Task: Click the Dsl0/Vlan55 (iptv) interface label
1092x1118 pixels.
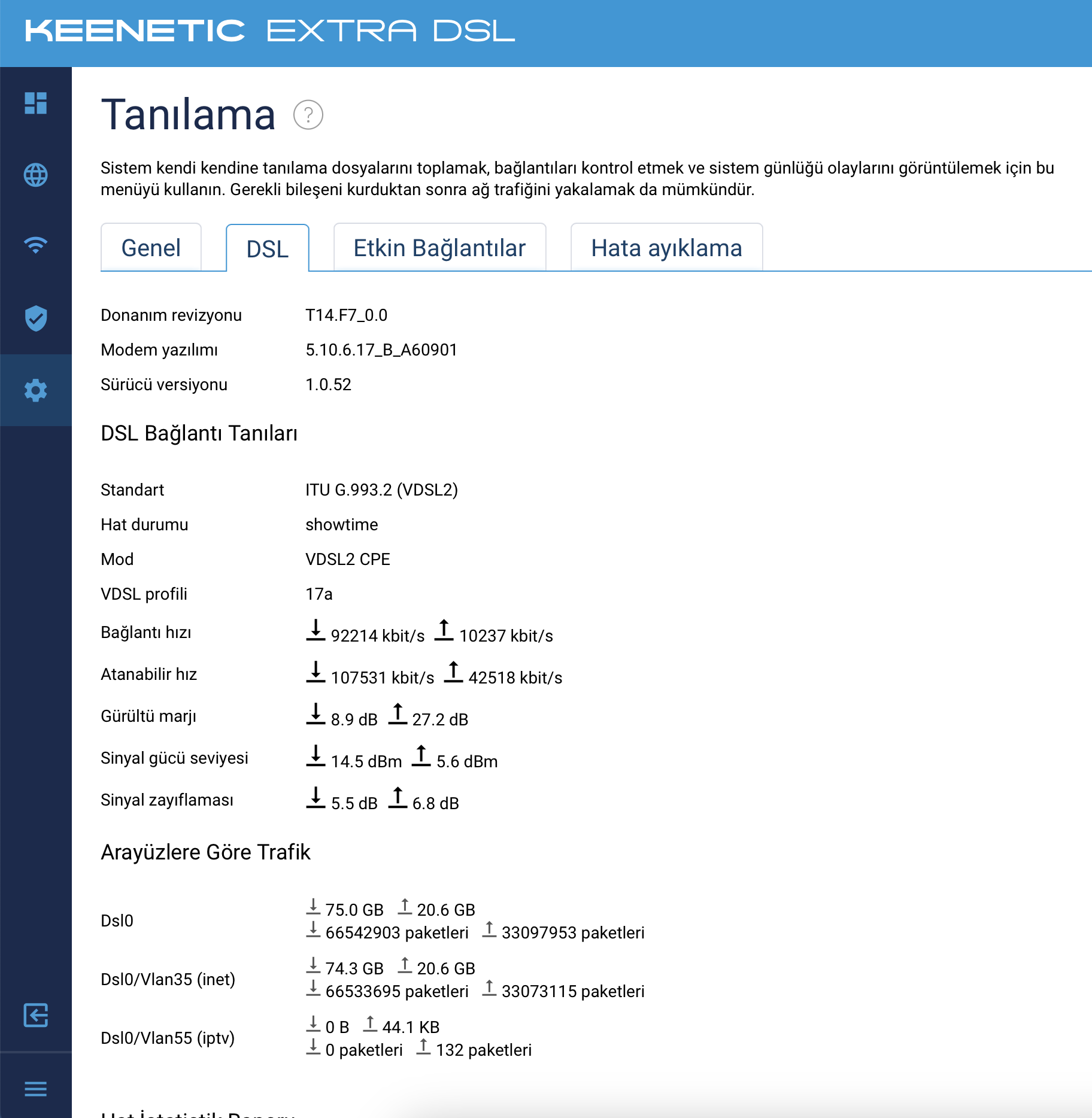Action: tap(168, 1038)
